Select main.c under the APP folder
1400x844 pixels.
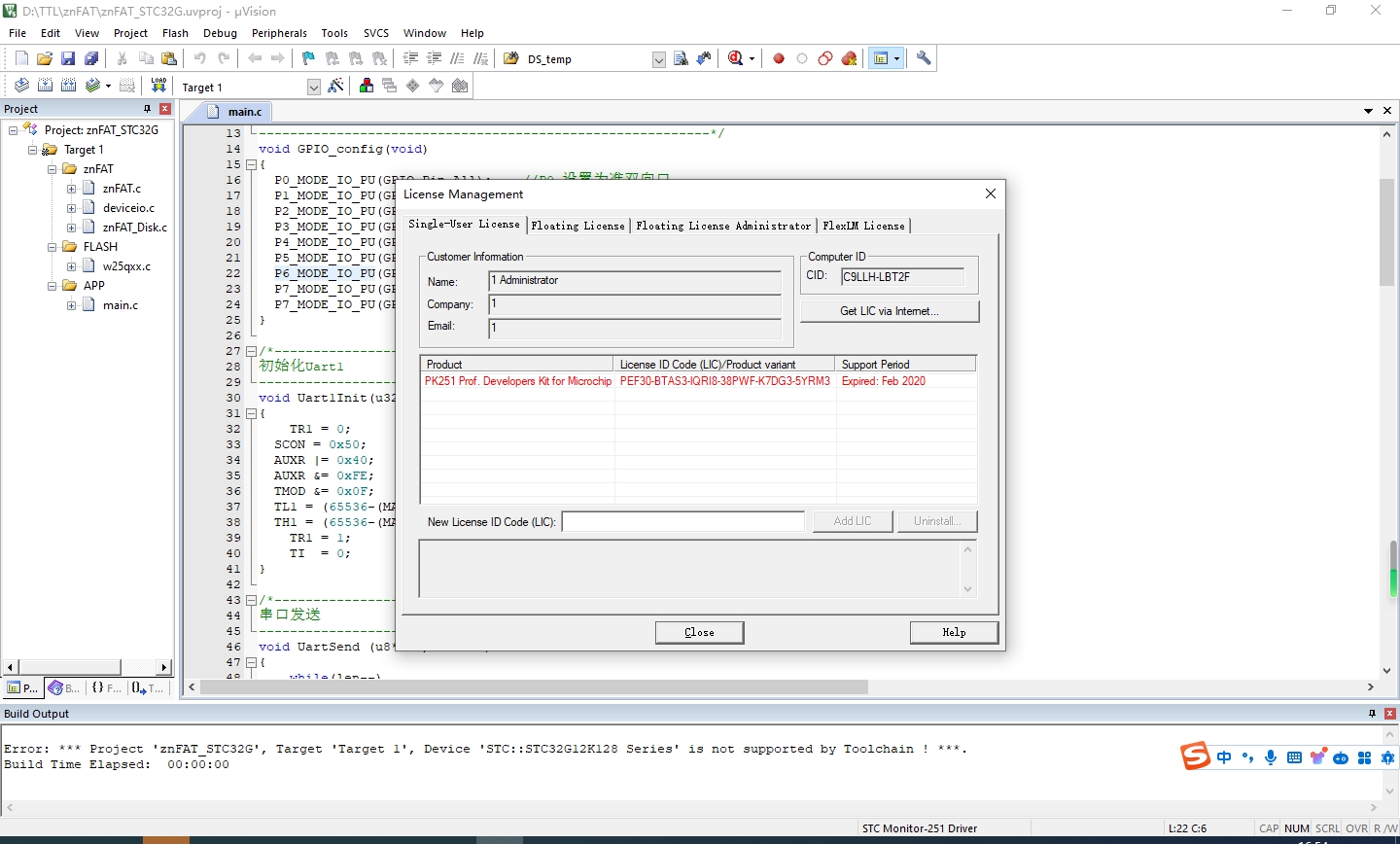pos(121,305)
